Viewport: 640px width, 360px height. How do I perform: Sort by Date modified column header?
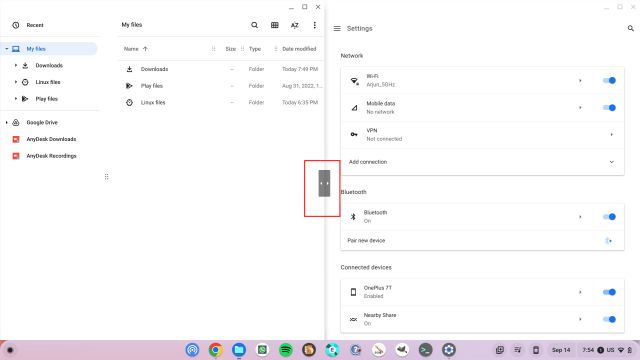(x=299, y=49)
